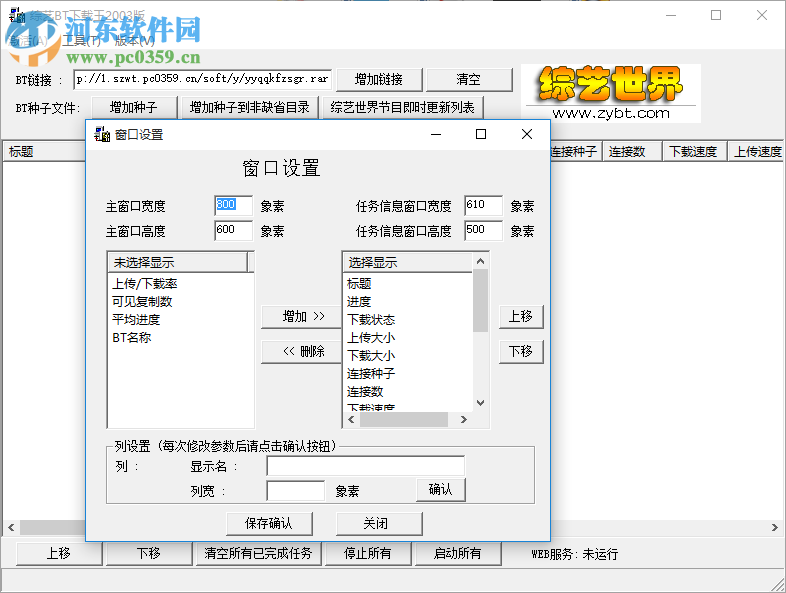Minimize the 窗口设置 dialog

(x=436, y=134)
